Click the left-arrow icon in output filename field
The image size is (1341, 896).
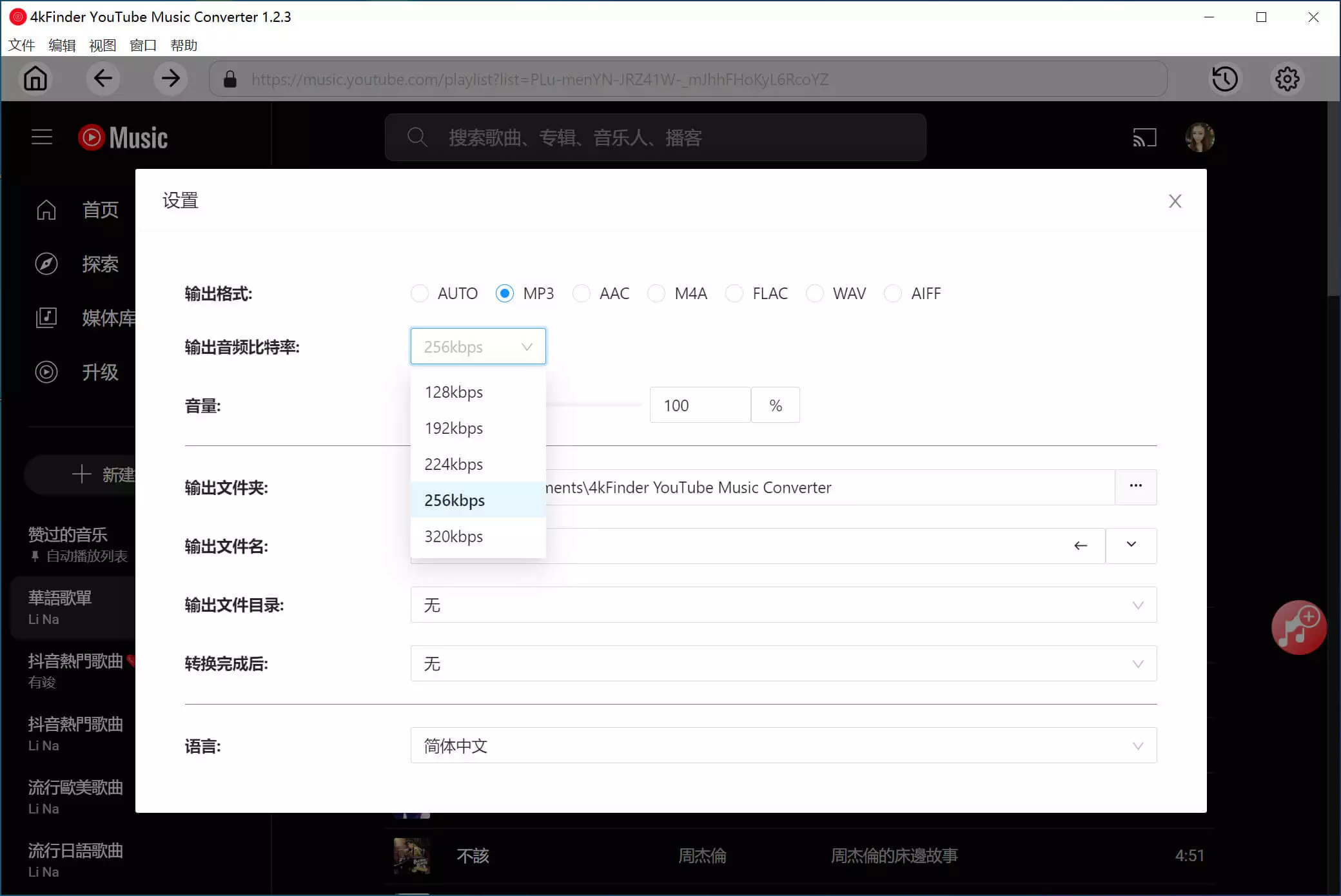tap(1081, 546)
